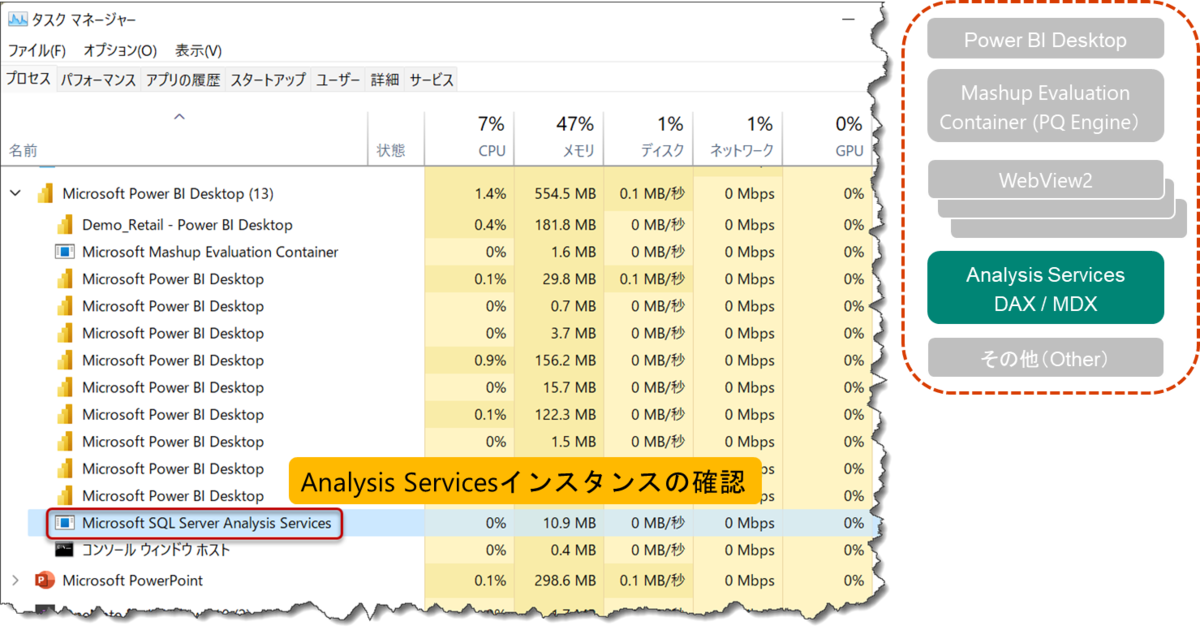Open the 表示(V) menu
1200x639 pixels.
[198, 51]
